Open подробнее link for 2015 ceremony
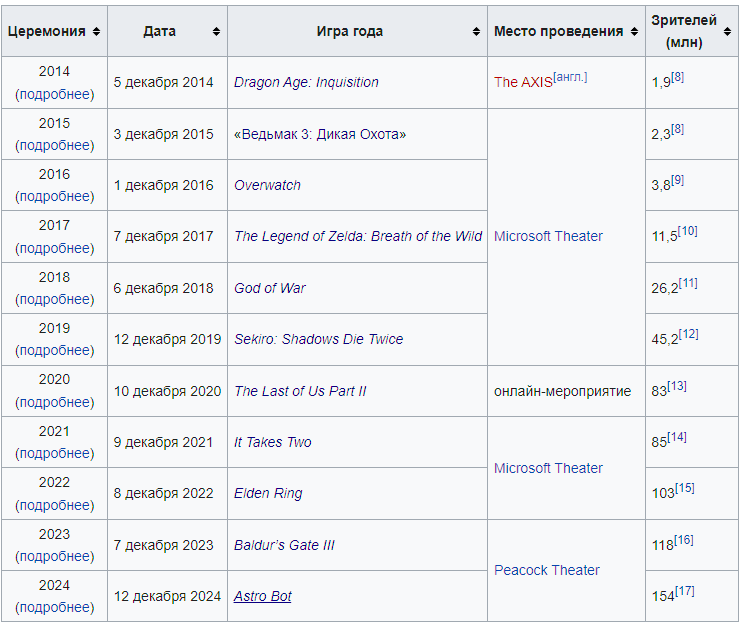Image resolution: width=748 pixels, height=624 pixels. [x=55, y=146]
